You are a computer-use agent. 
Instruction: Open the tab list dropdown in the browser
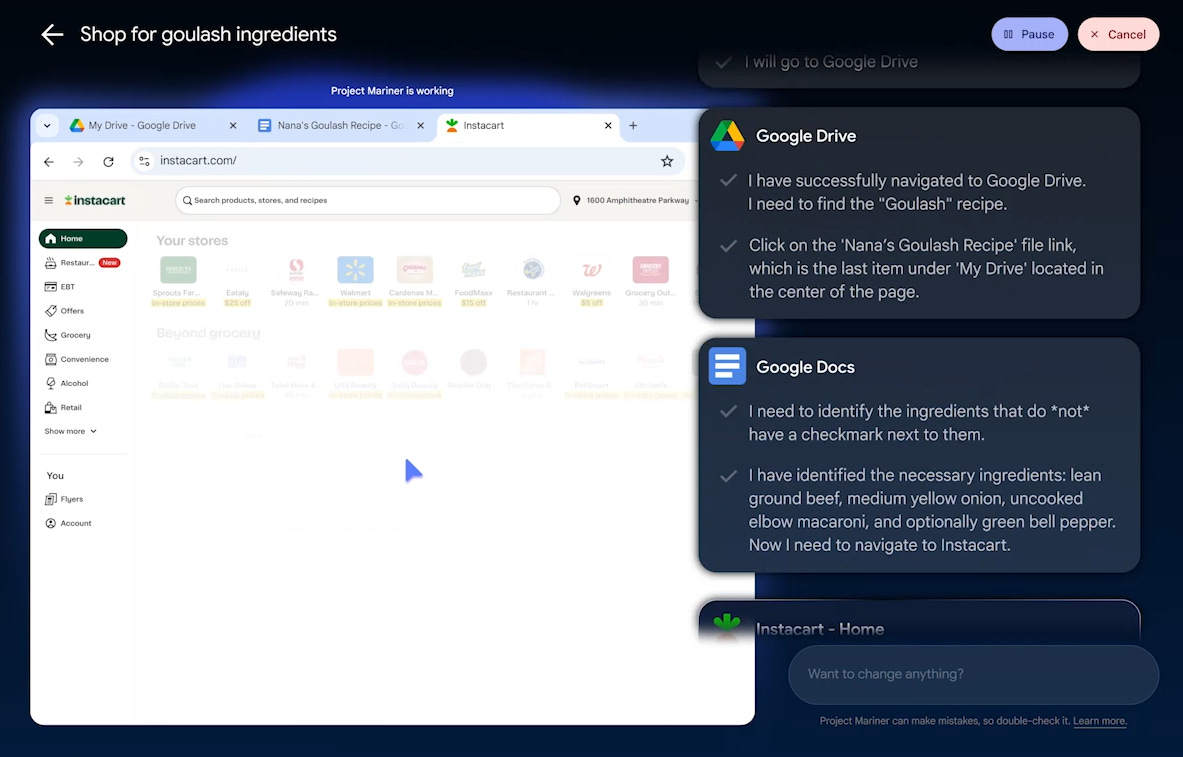(x=48, y=125)
